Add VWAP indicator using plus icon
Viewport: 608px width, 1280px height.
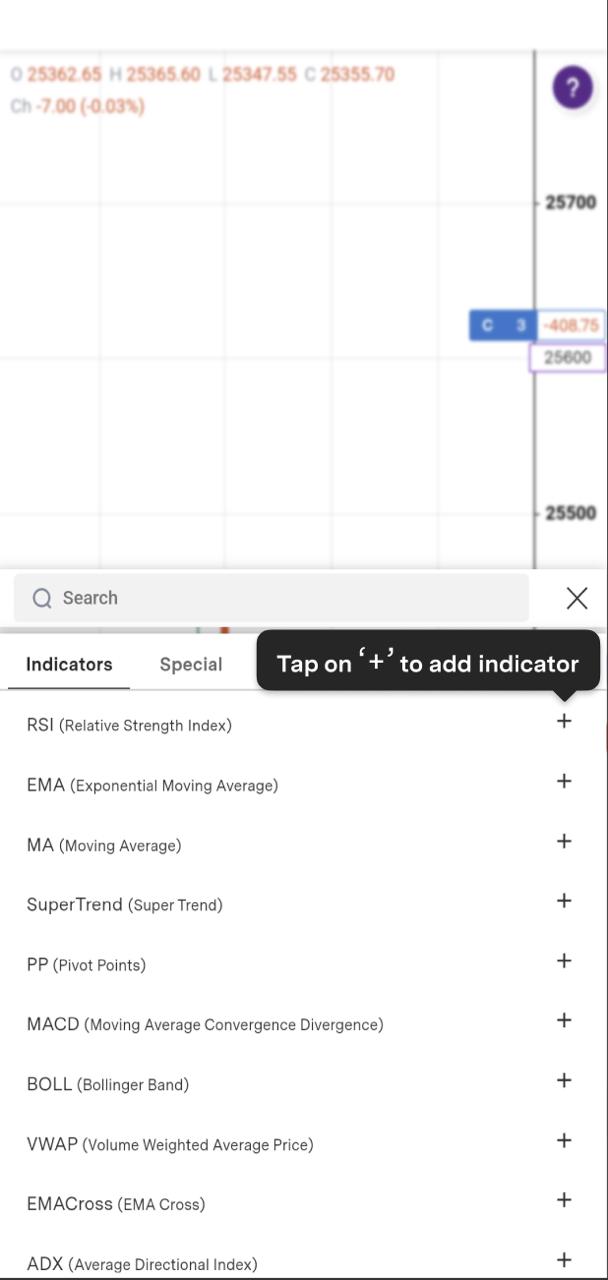564,1140
